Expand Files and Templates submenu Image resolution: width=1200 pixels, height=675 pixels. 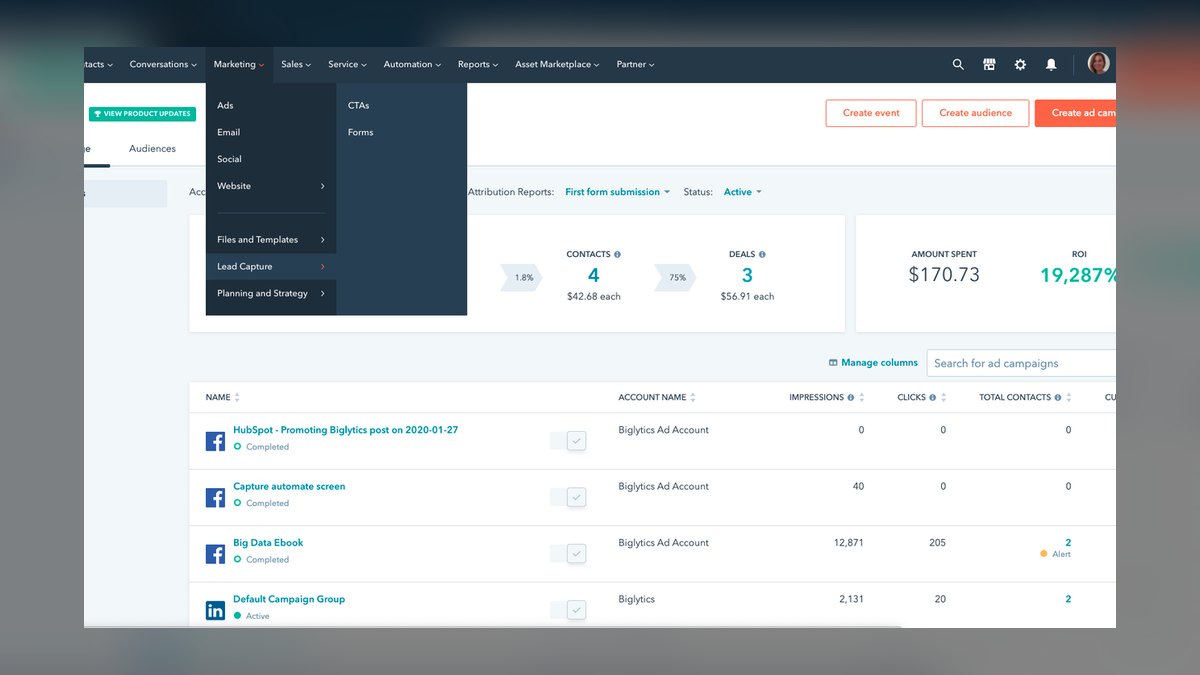271,240
